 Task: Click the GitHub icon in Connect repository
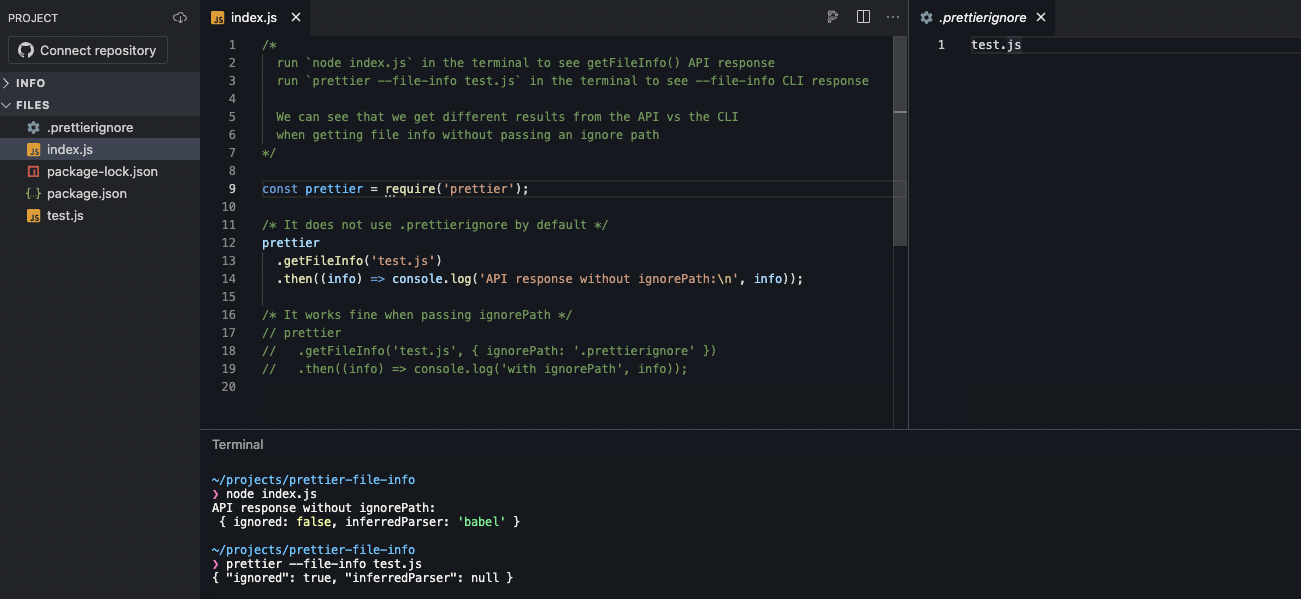[25, 50]
